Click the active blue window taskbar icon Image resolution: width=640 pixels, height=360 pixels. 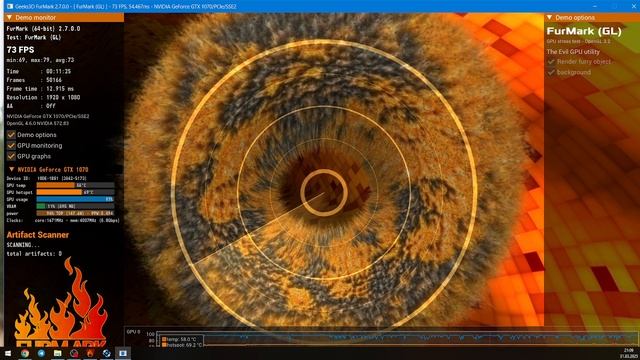(x=123, y=353)
